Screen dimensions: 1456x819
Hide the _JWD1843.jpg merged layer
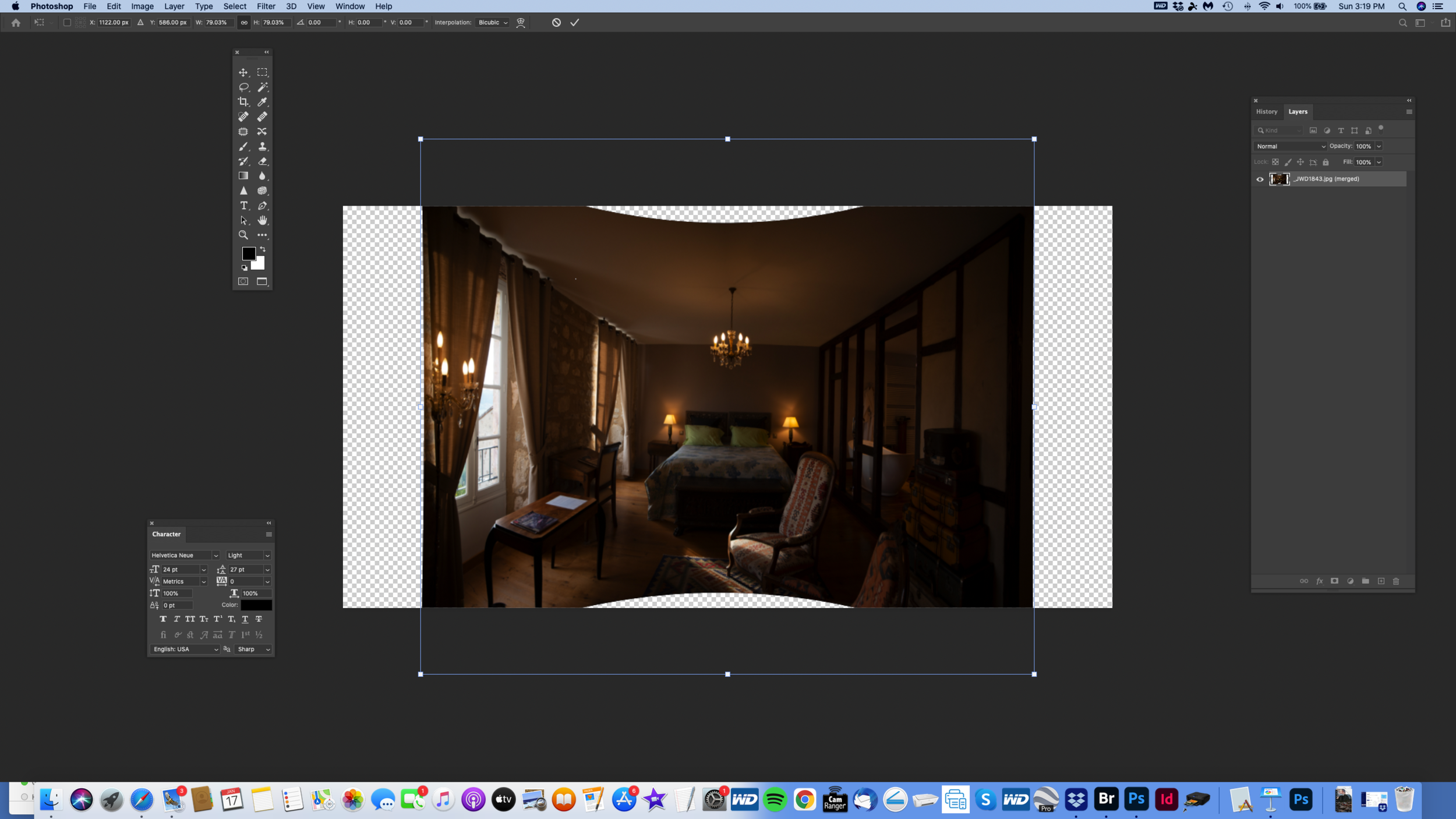point(1260,179)
